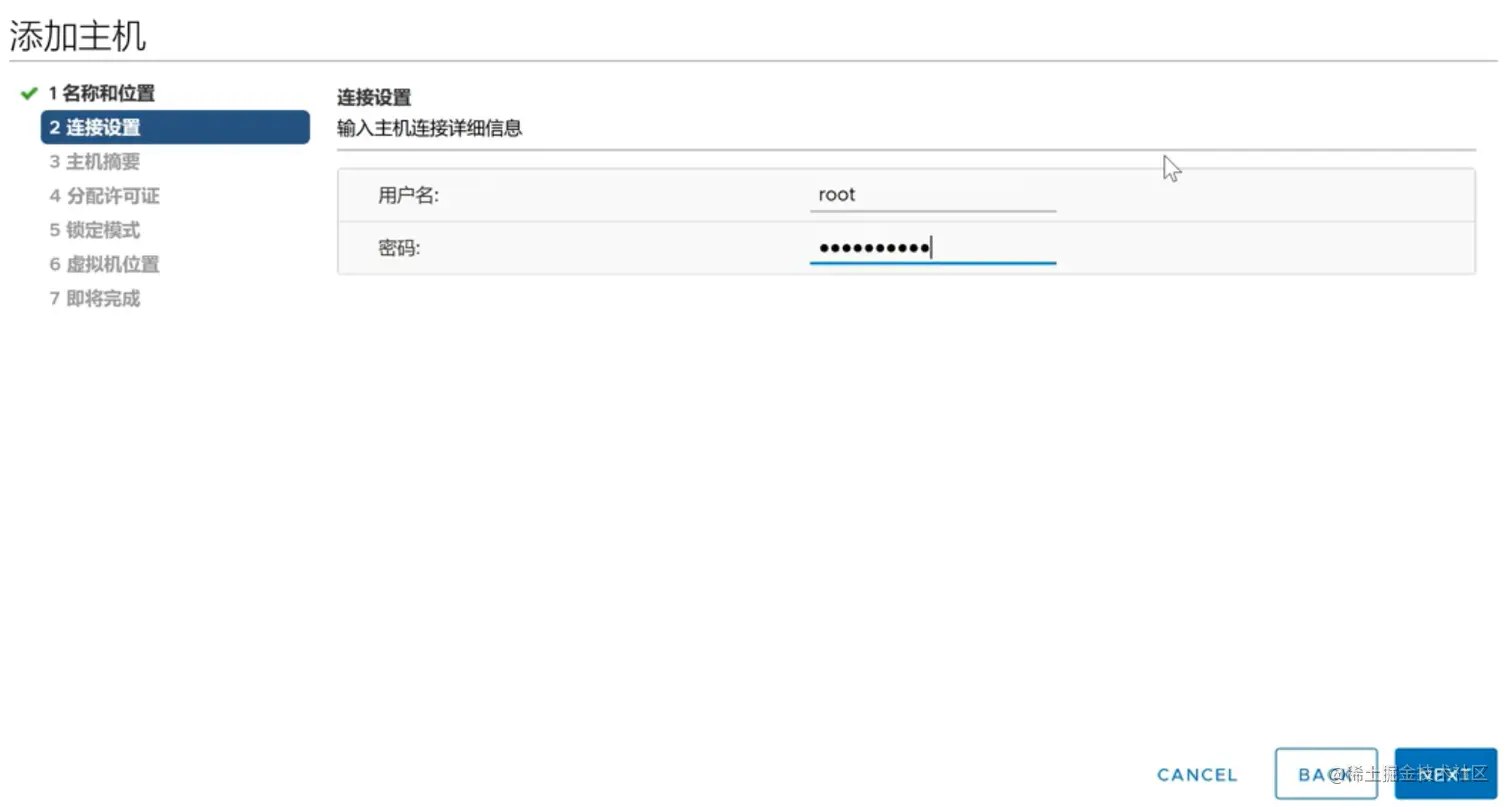The width and height of the screenshot is (1512, 807).
Task: Cancel the add host wizard
Action: (1197, 775)
